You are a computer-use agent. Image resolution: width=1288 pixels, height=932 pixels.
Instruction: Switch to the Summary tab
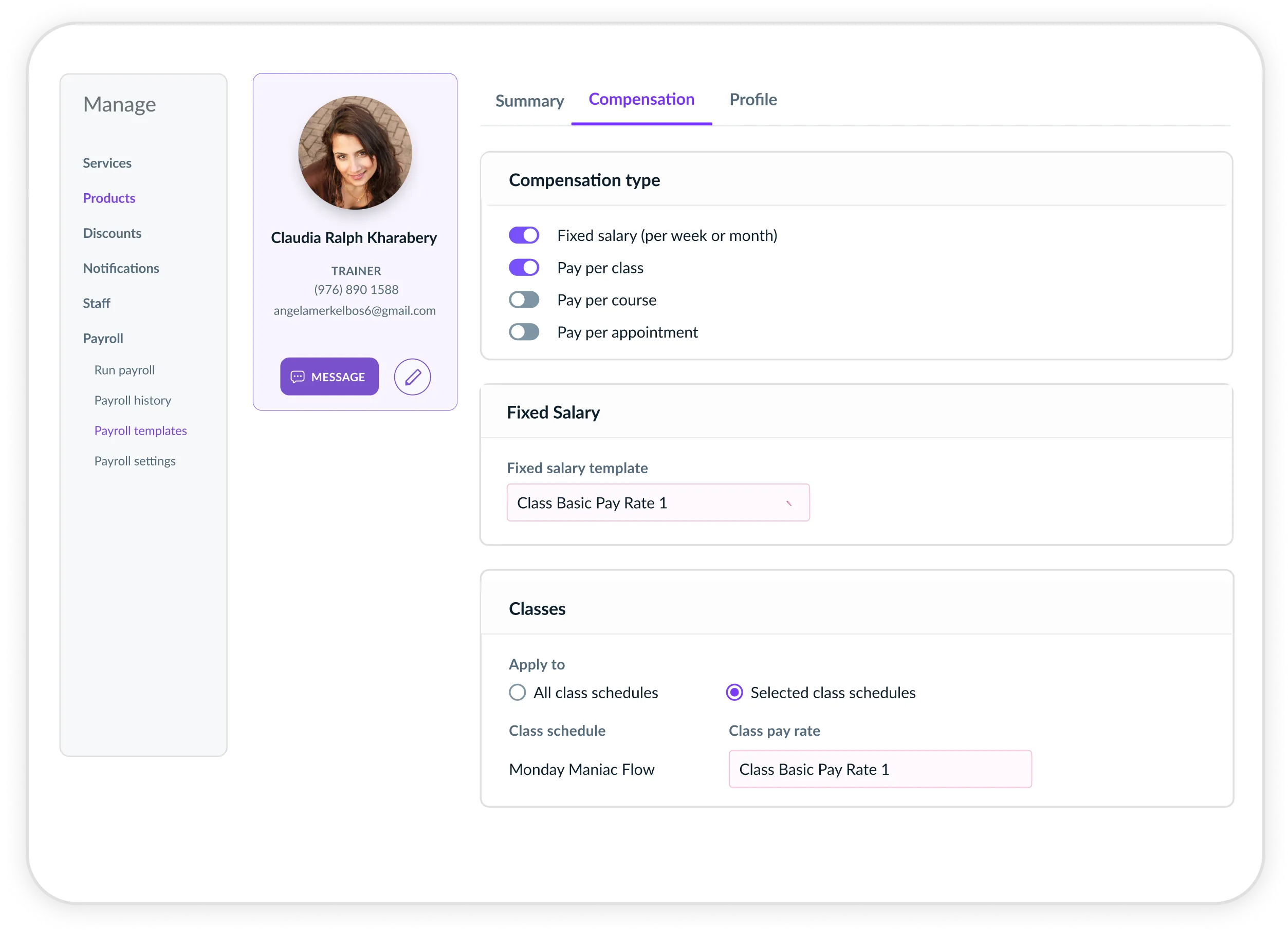pos(529,101)
